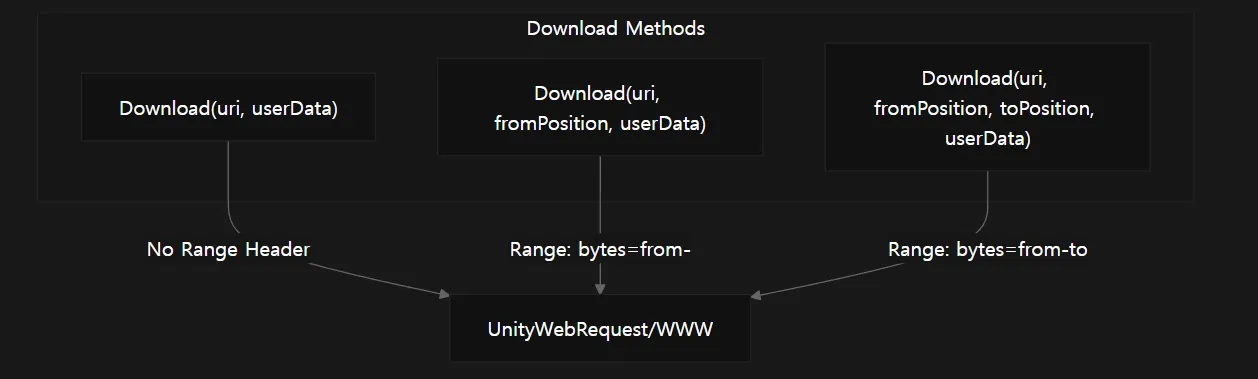This screenshot has width=1258, height=379.
Task: Select the No Range Header edge label
Action: [228, 250]
